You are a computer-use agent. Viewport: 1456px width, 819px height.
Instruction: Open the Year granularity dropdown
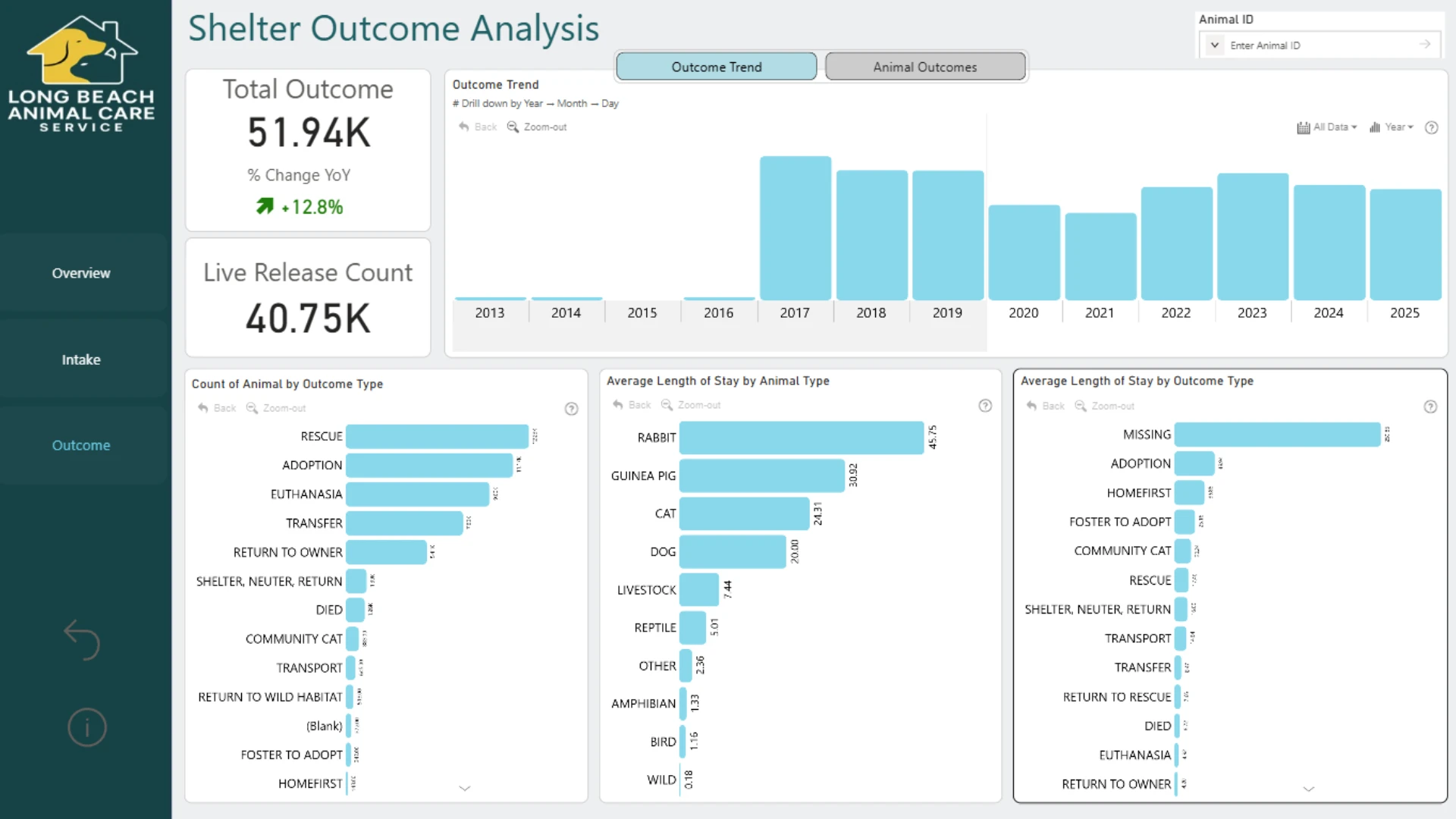(1392, 127)
